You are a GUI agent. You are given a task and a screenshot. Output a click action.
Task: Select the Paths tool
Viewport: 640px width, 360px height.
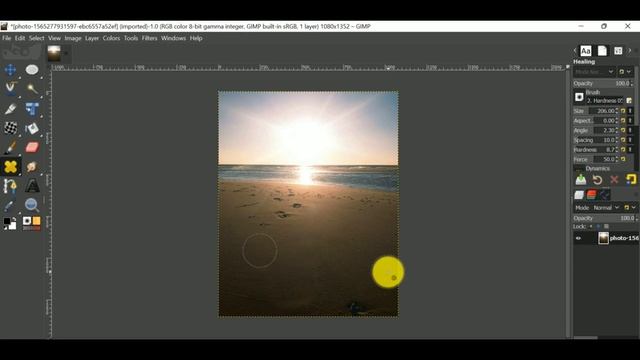point(10,186)
